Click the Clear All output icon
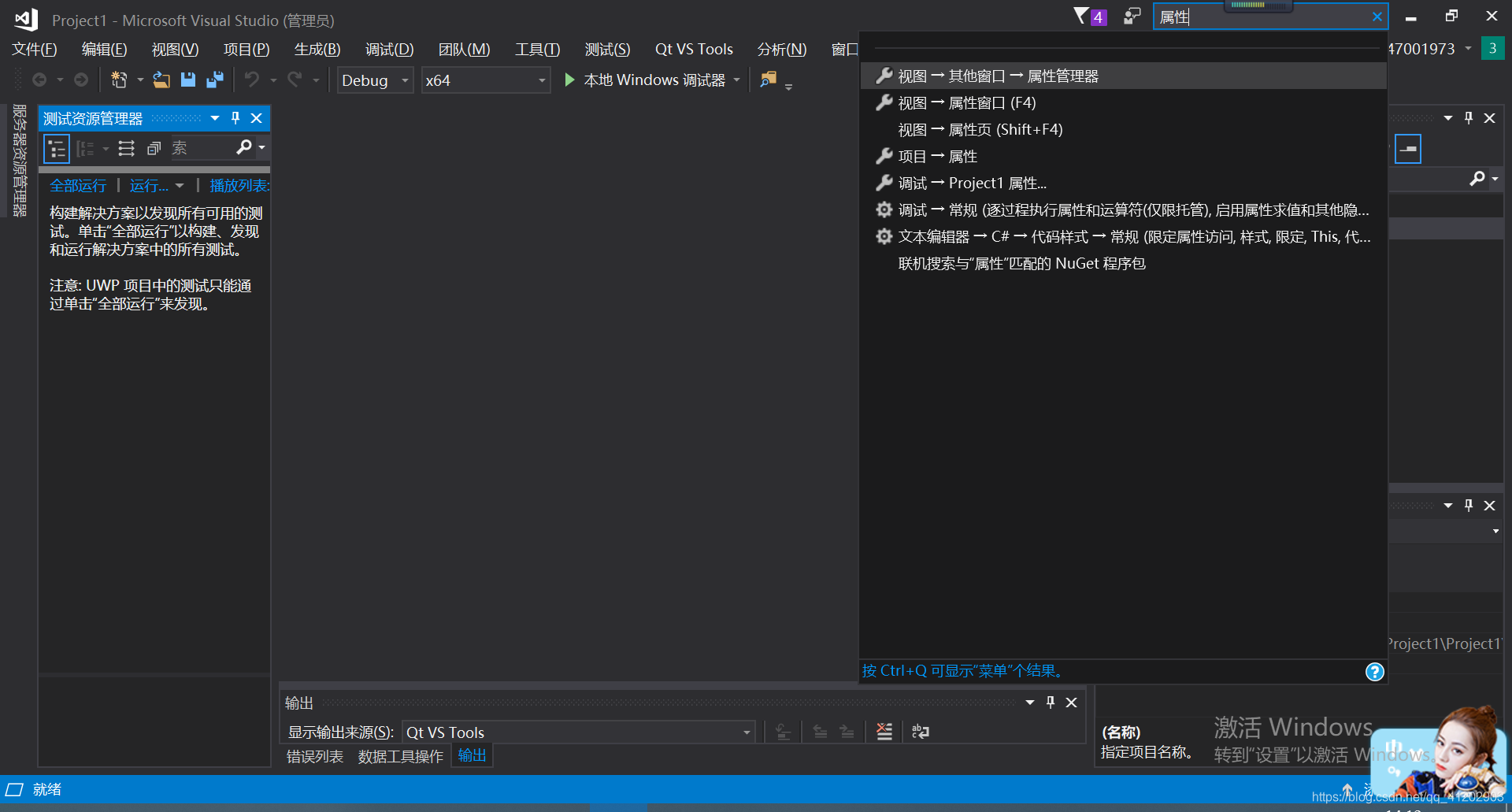The image size is (1512, 812). point(884,732)
